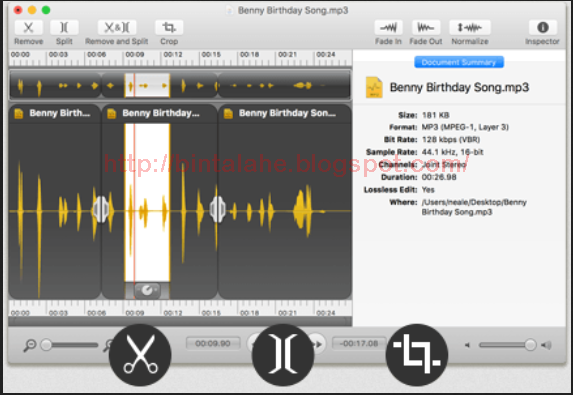
Task: Click the split handle between first and second clips
Action: [101, 209]
